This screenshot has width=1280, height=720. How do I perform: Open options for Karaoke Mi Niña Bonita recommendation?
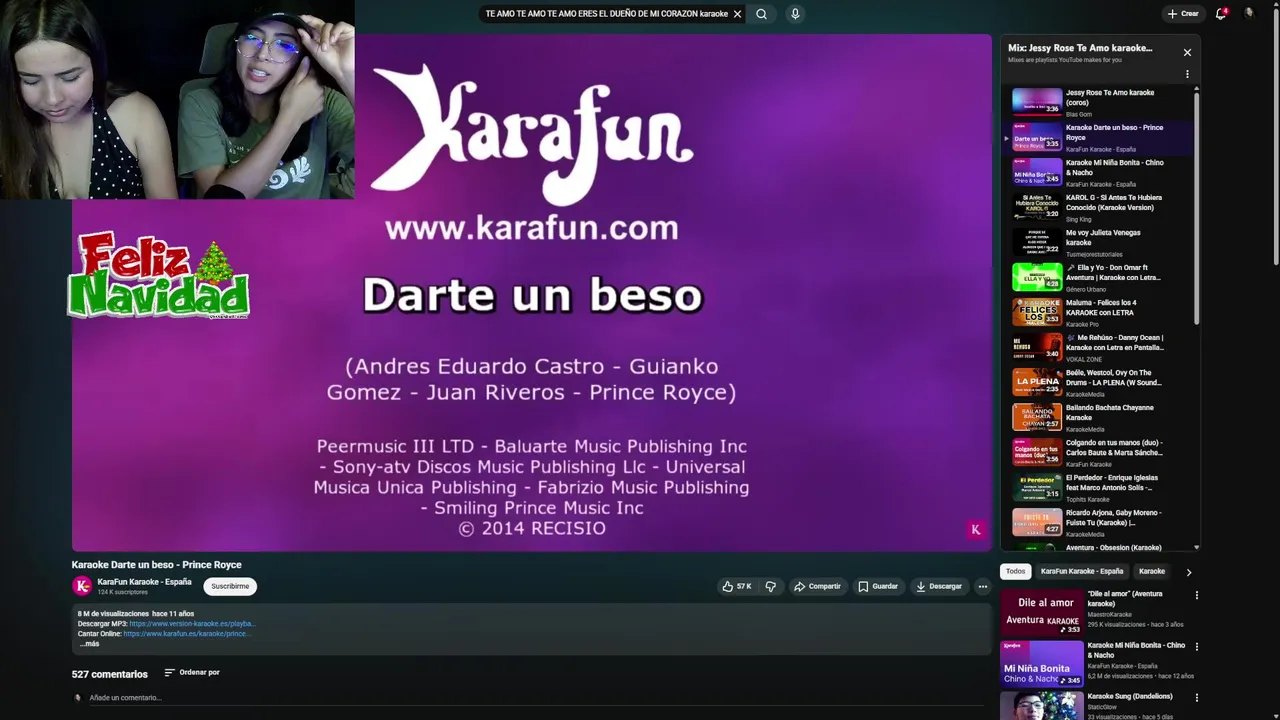pos(1196,646)
